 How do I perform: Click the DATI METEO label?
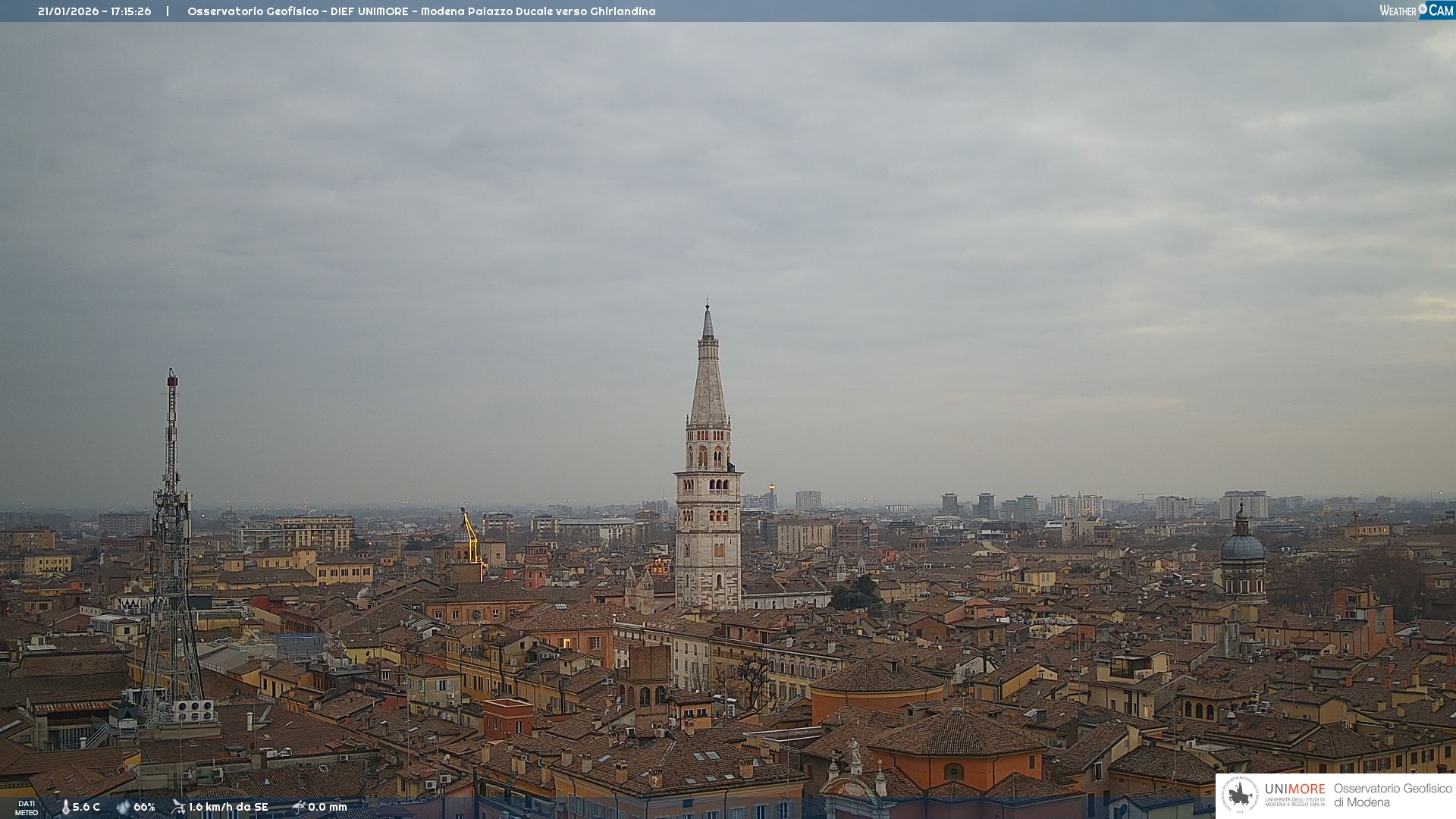27,808
